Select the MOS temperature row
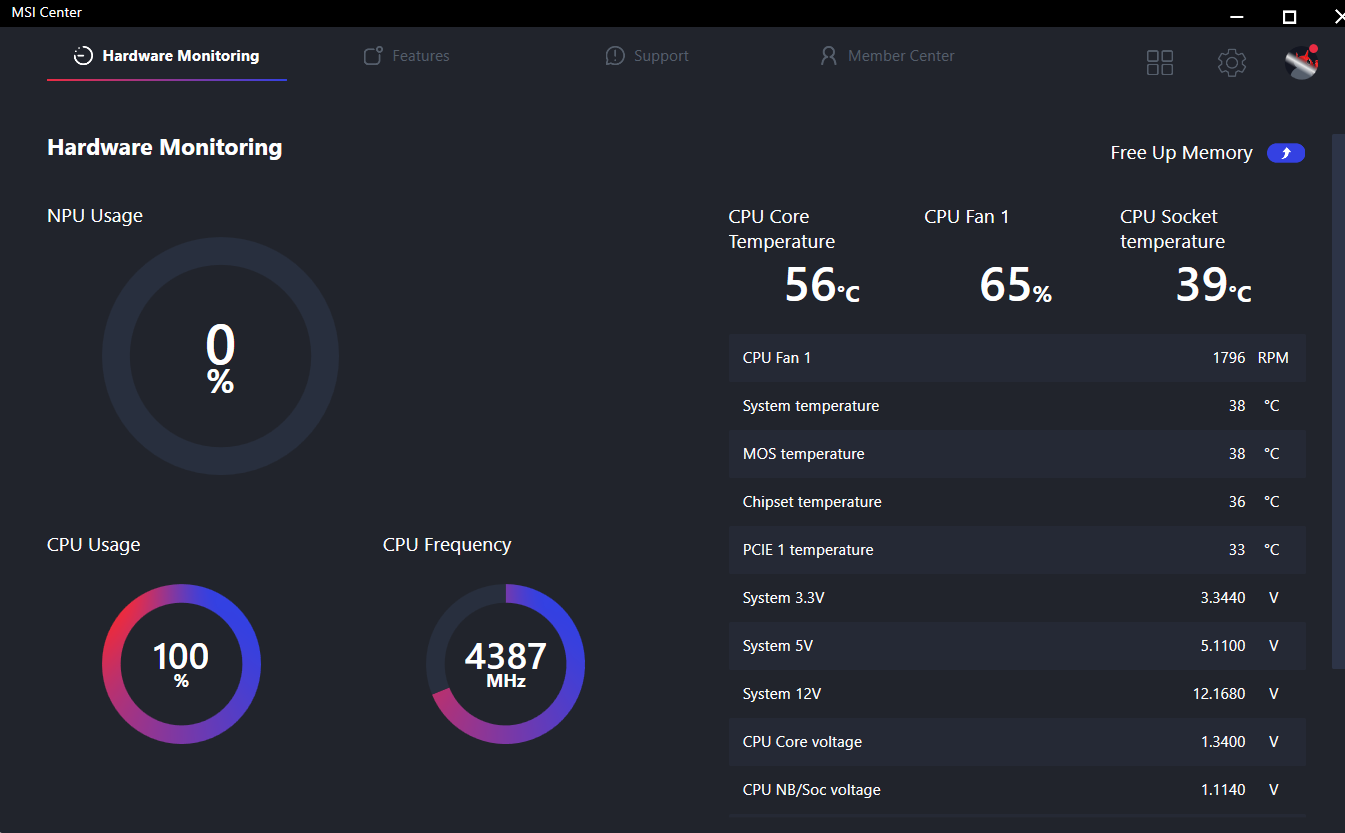Viewport: 1345px width, 833px height. pyautogui.click(x=1017, y=454)
